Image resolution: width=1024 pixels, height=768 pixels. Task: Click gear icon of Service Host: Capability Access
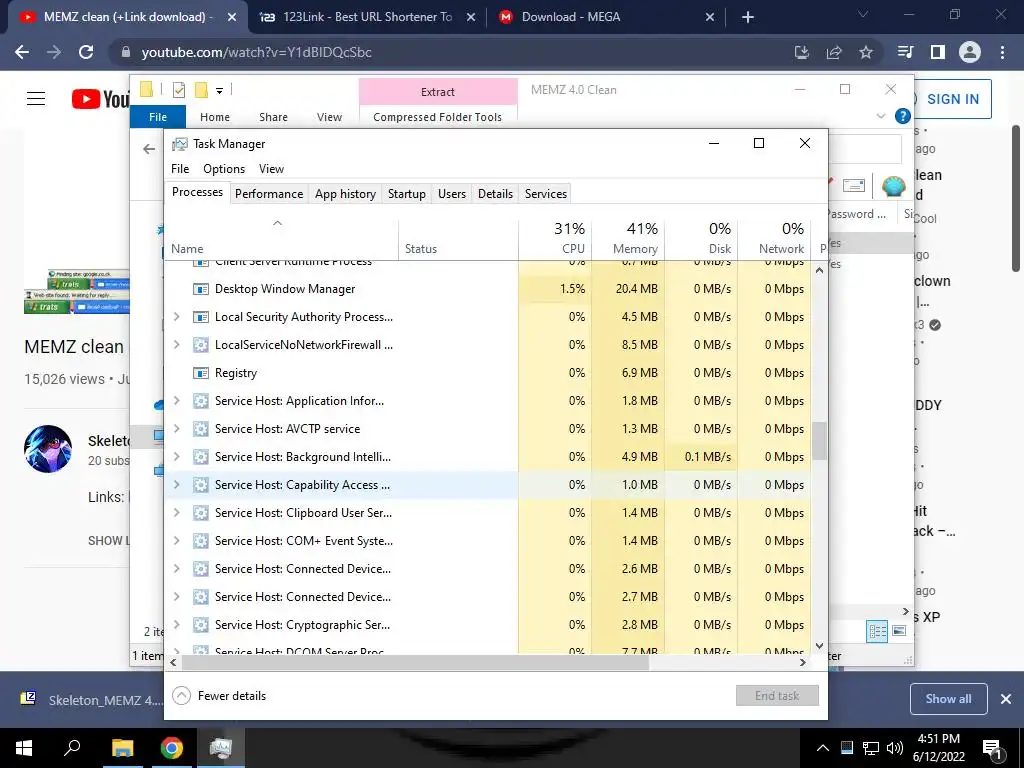tap(200, 485)
